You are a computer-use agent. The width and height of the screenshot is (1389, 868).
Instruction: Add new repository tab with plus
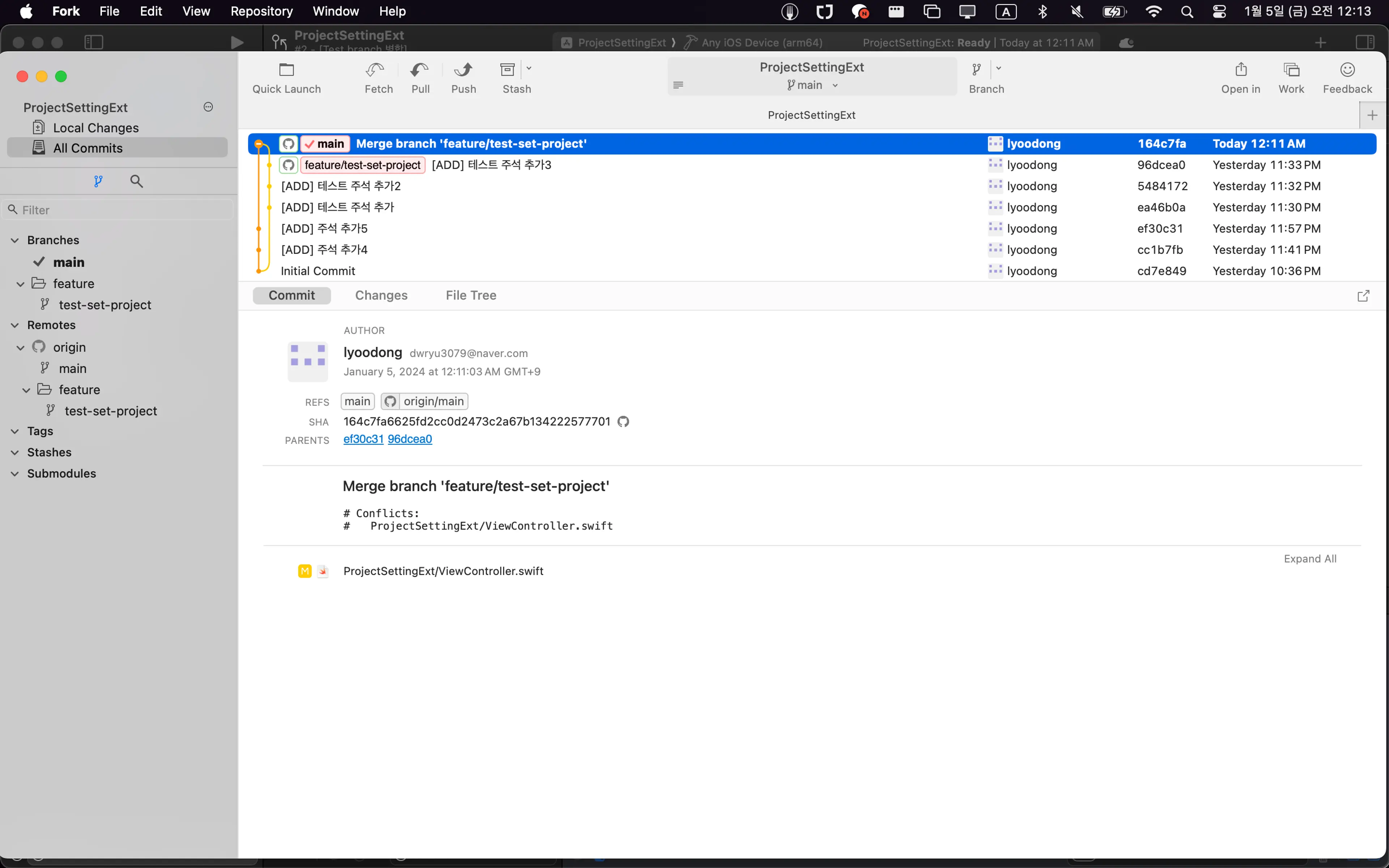click(1372, 115)
